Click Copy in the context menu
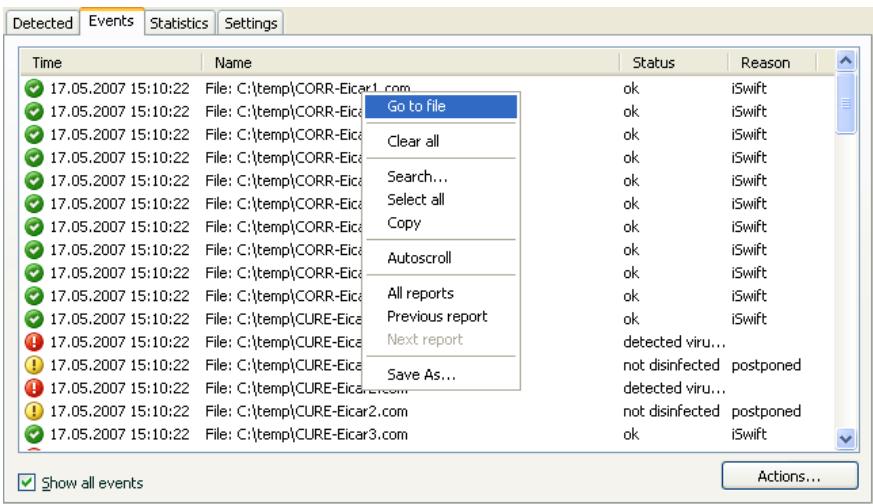Image resolution: width=873 pixels, height=504 pixels. tap(441, 223)
